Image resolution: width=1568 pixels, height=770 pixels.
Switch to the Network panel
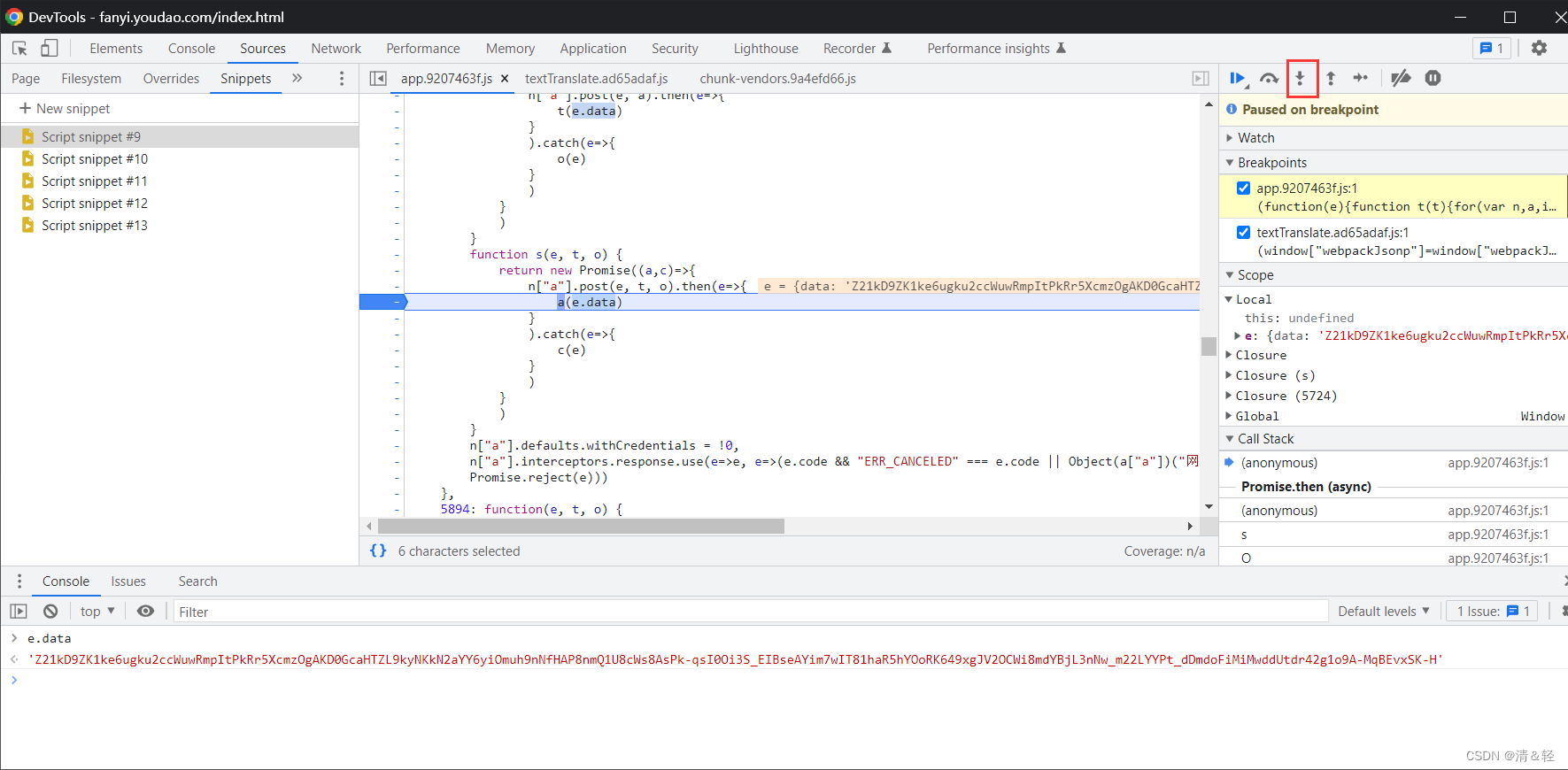point(336,49)
